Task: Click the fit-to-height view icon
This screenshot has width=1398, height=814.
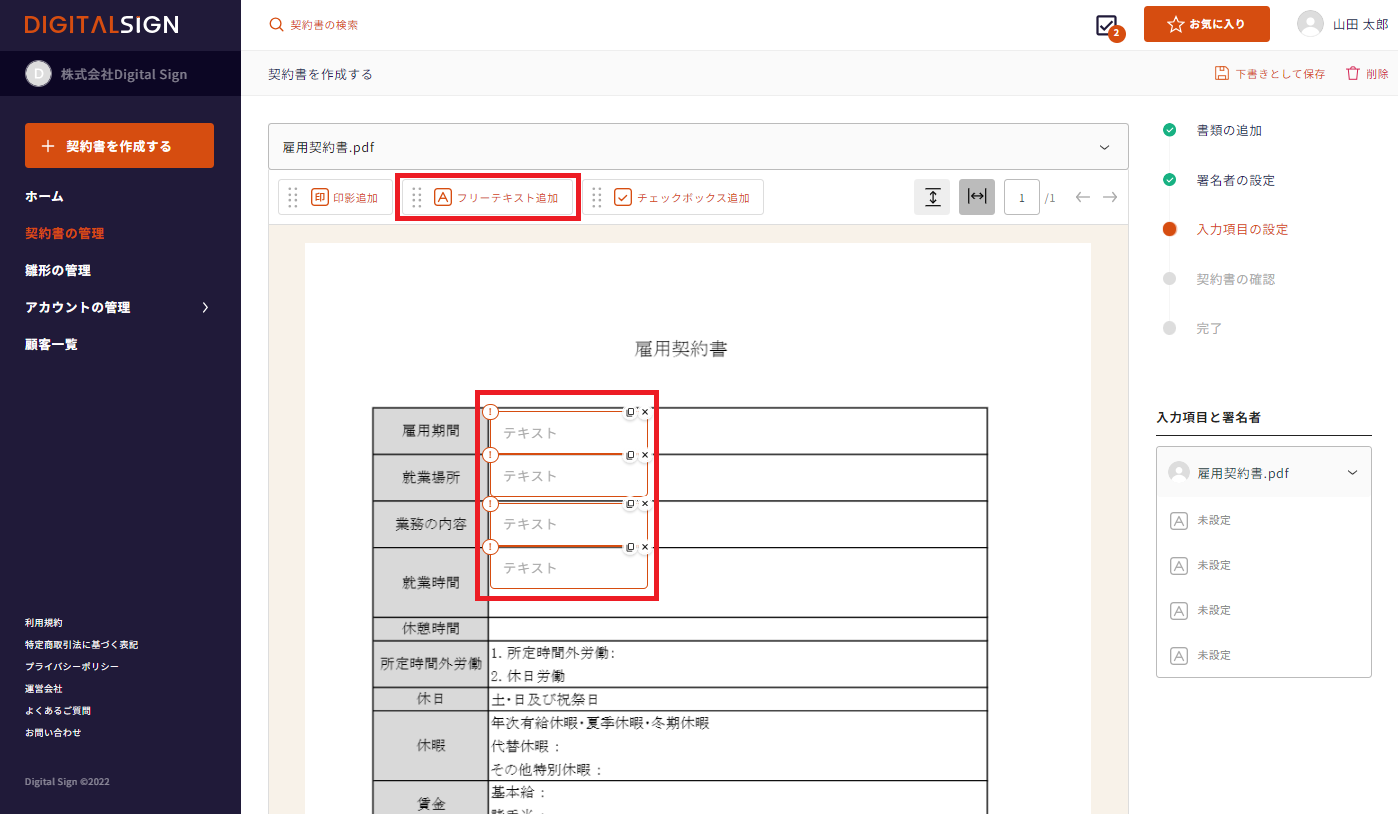Action: point(932,197)
